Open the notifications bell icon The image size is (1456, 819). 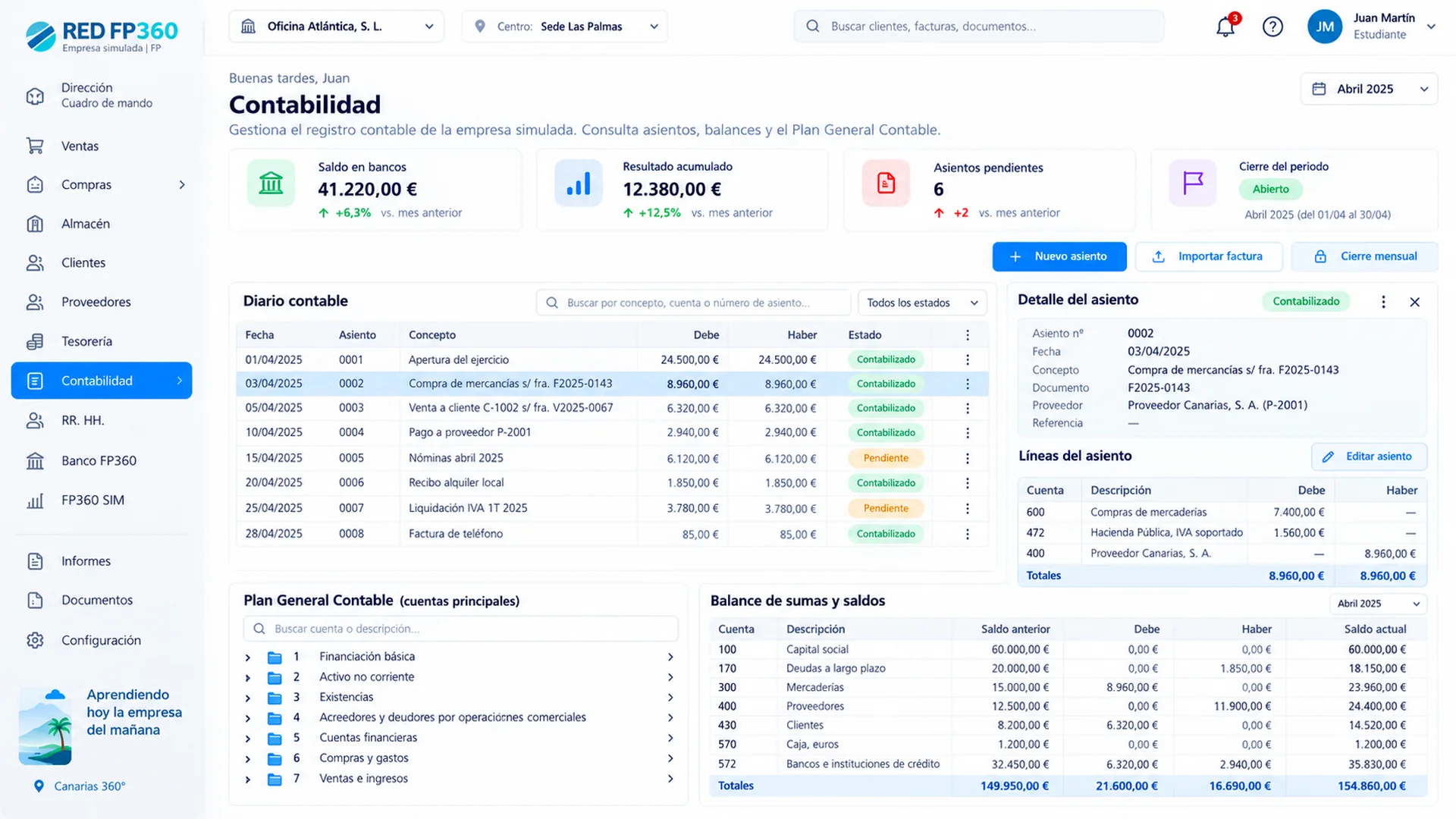pos(1225,27)
